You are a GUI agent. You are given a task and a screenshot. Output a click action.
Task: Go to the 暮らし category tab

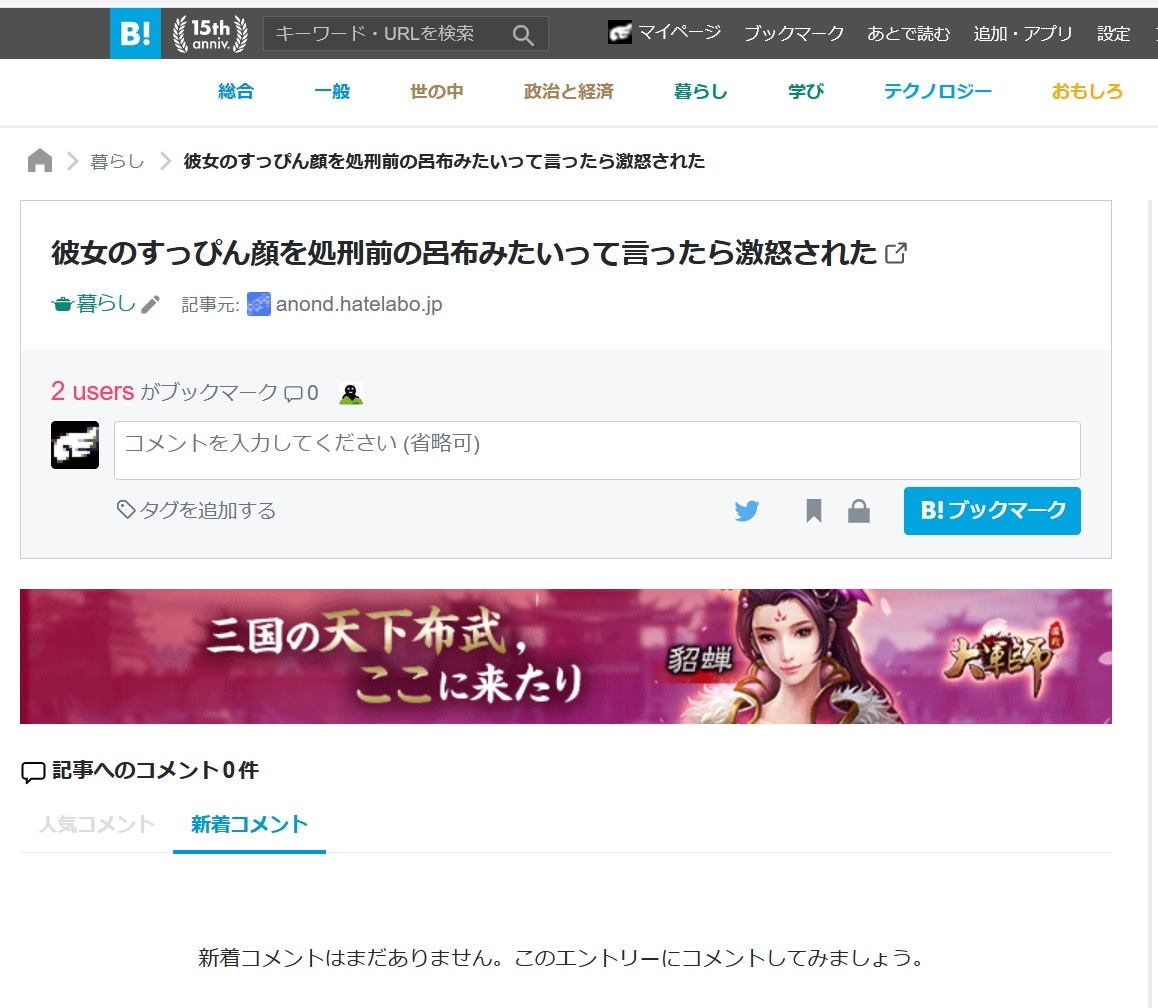point(700,91)
